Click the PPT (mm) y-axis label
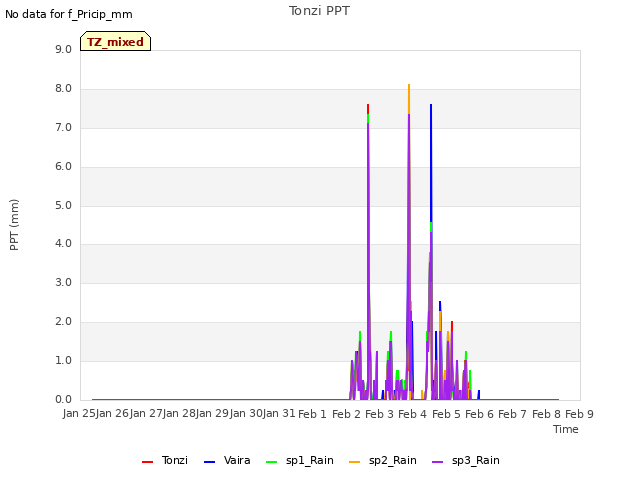This screenshot has width=640, height=480. pyautogui.click(x=14, y=224)
